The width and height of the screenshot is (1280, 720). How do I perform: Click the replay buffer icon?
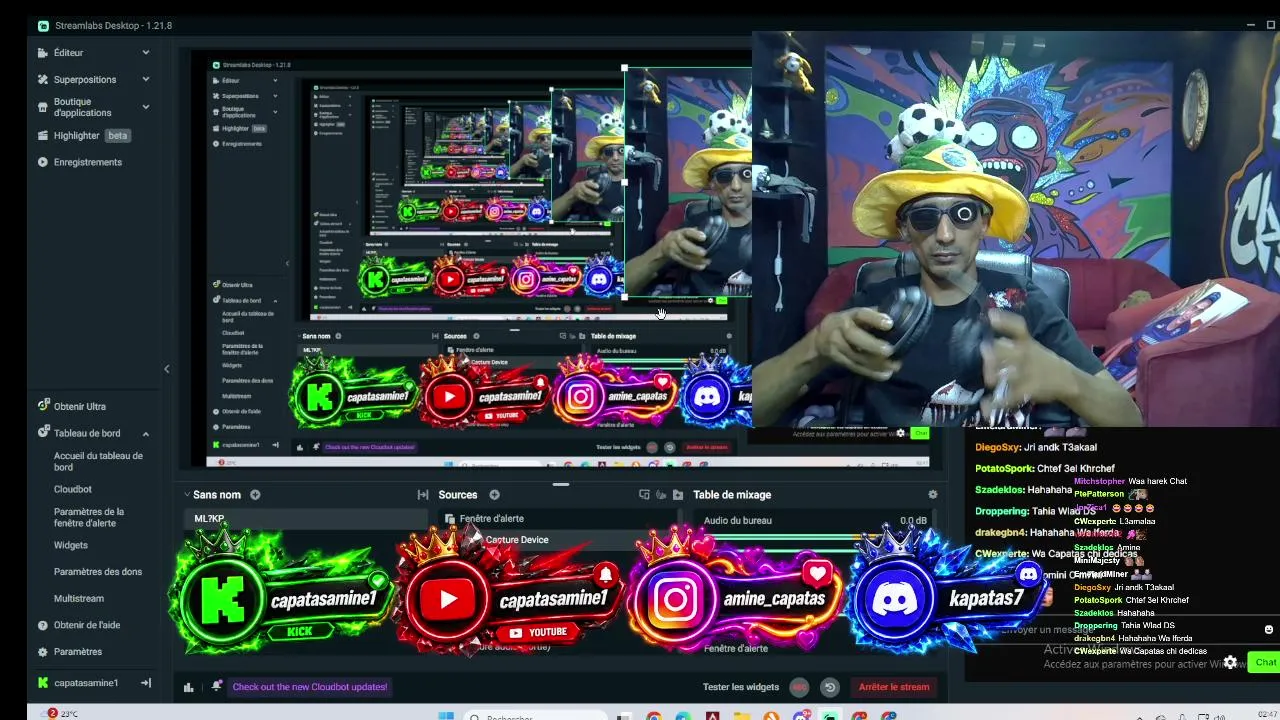pyautogui.click(x=829, y=687)
